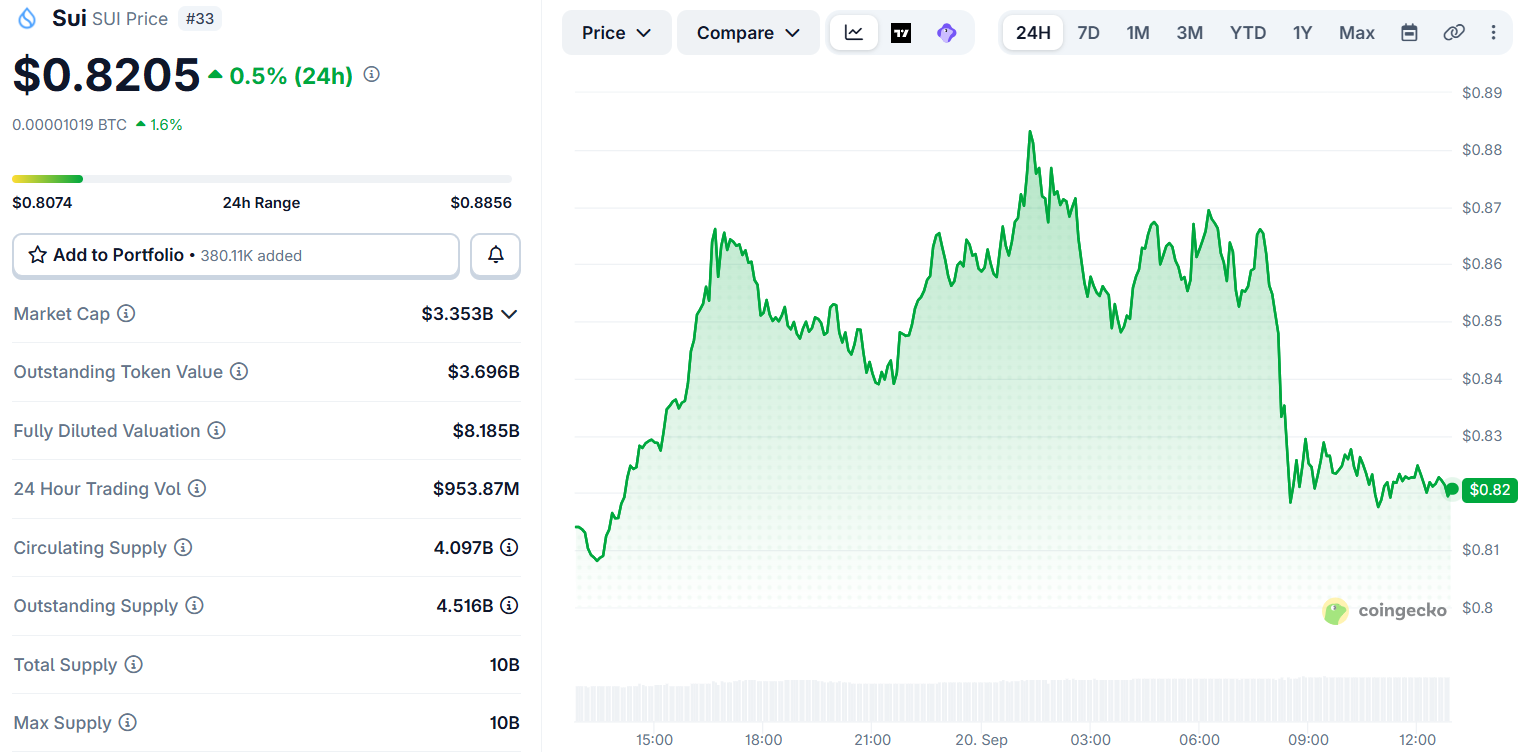Click the $0.82 current price marker
This screenshot has width=1532, height=752.
click(x=1490, y=490)
